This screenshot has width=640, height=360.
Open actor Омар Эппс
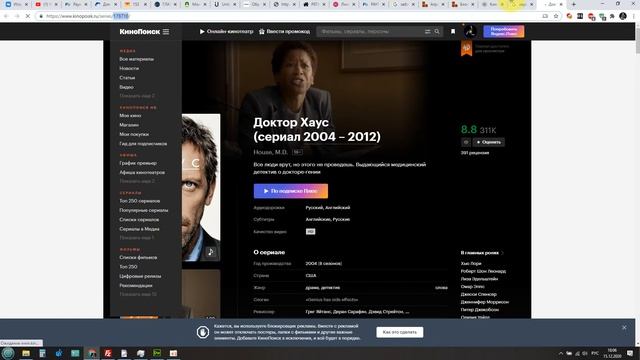473,287
